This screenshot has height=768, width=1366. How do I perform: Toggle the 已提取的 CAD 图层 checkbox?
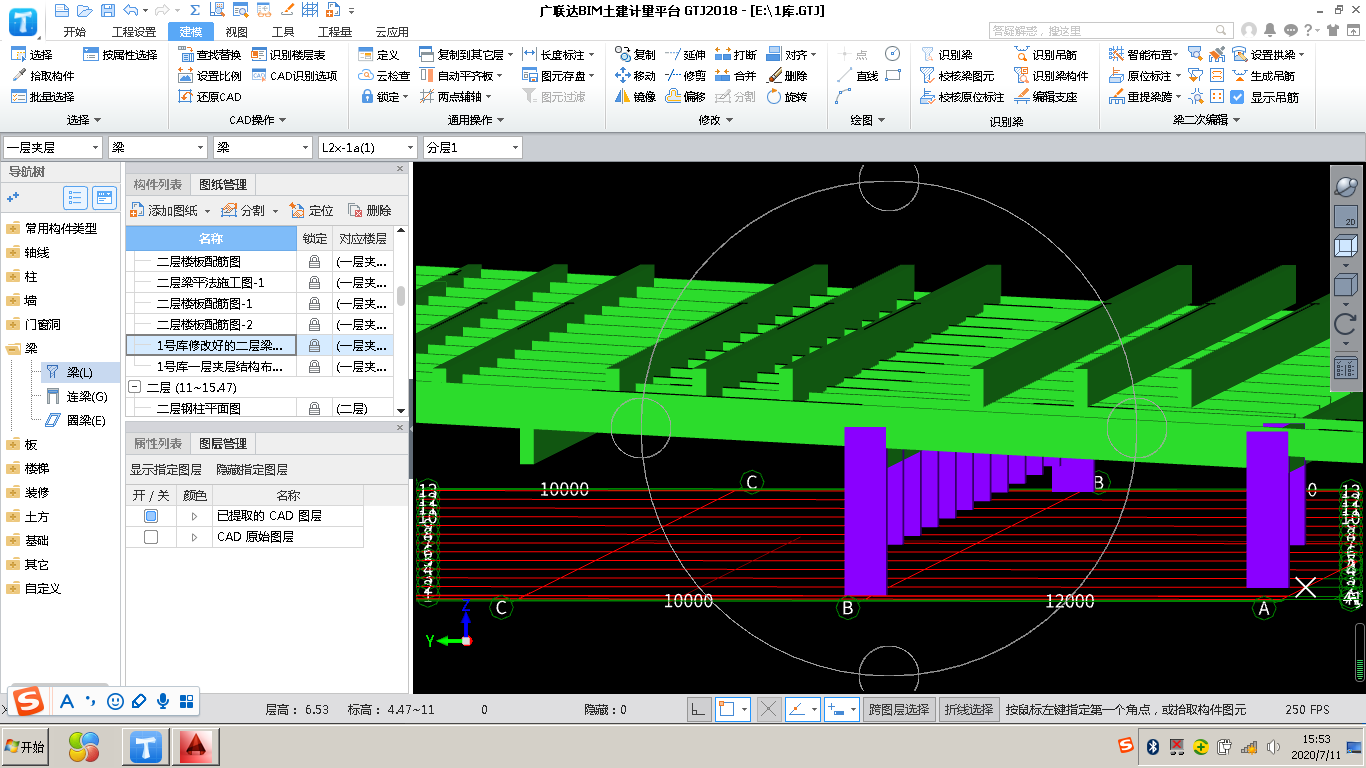[x=151, y=516]
